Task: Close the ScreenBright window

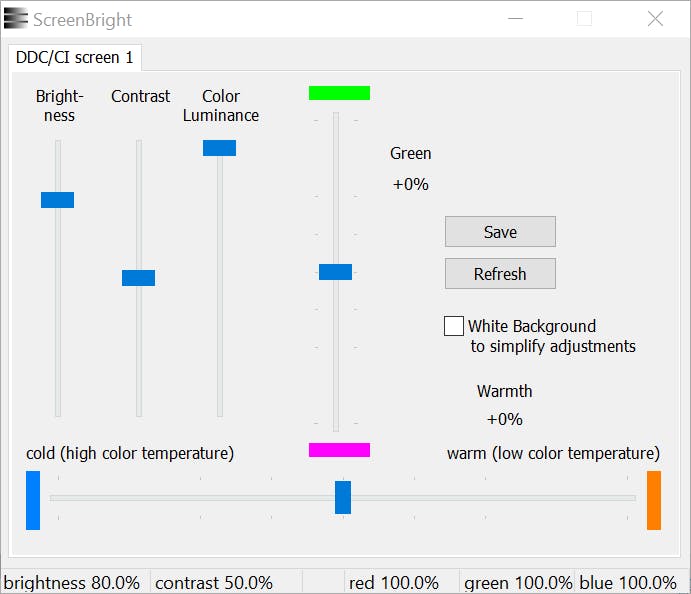Action: (655, 19)
